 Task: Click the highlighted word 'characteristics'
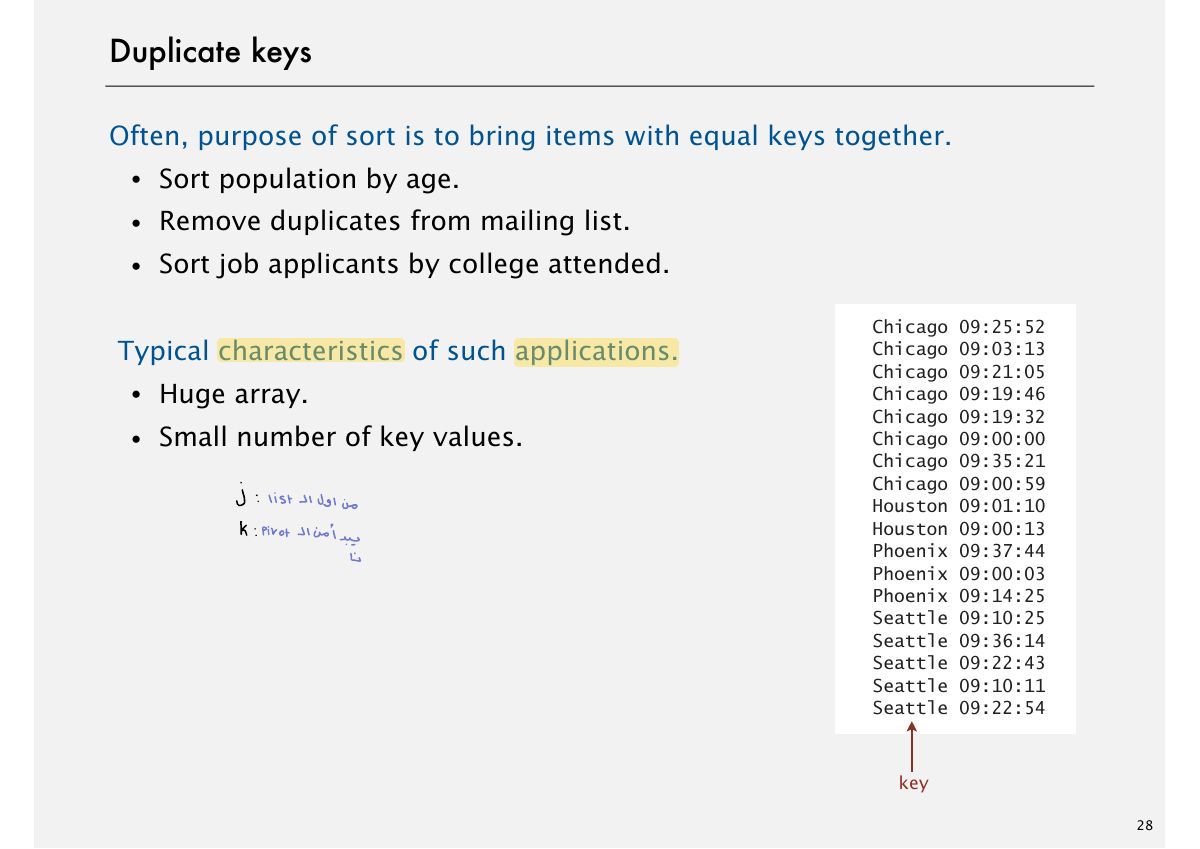(x=311, y=352)
